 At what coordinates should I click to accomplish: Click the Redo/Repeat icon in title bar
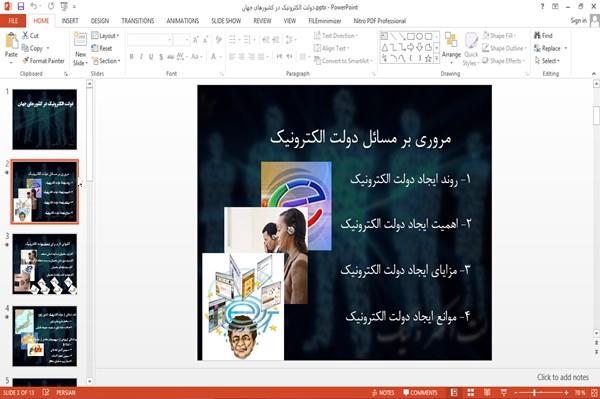(51, 6)
